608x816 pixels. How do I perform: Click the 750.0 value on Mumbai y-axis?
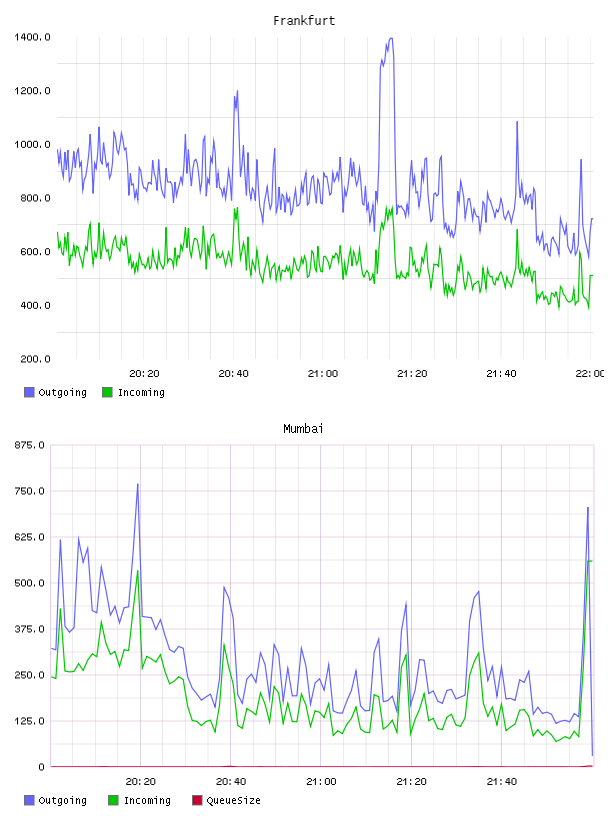click(x=29, y=491)
